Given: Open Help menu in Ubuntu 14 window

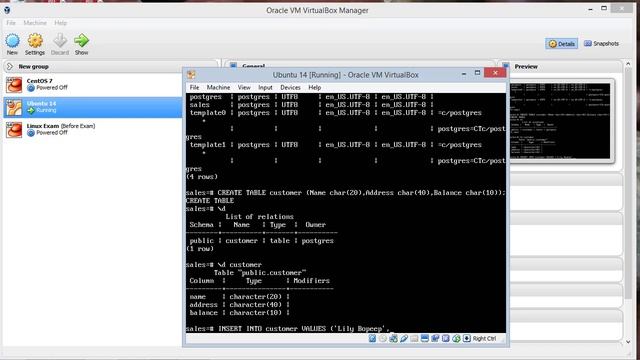Looking at the screenshot, I should pyautogui.click(x=315, y=87).
